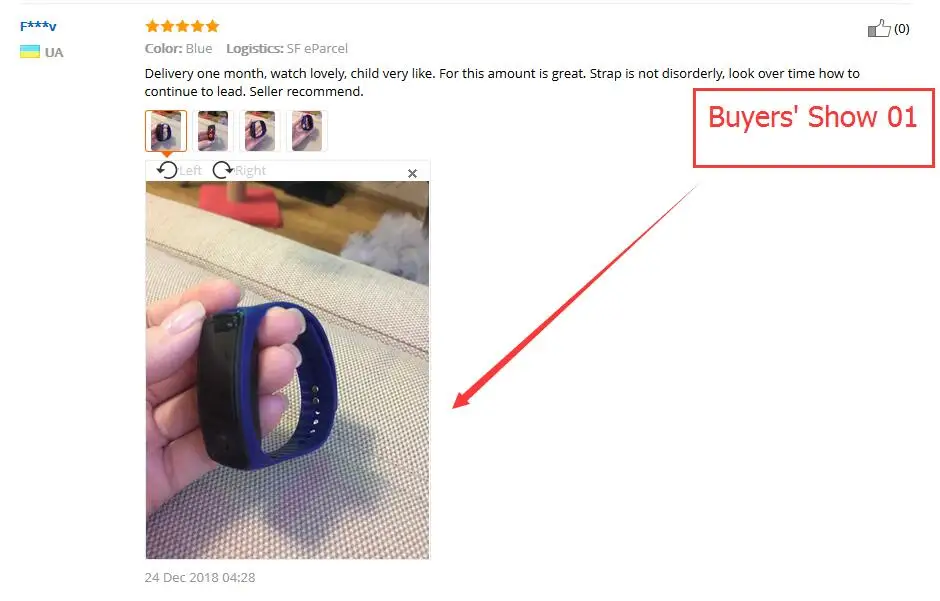This screenshot has height=601, width=940.
Task: Click the 'Right' rotate label
Action: point(250,171)
